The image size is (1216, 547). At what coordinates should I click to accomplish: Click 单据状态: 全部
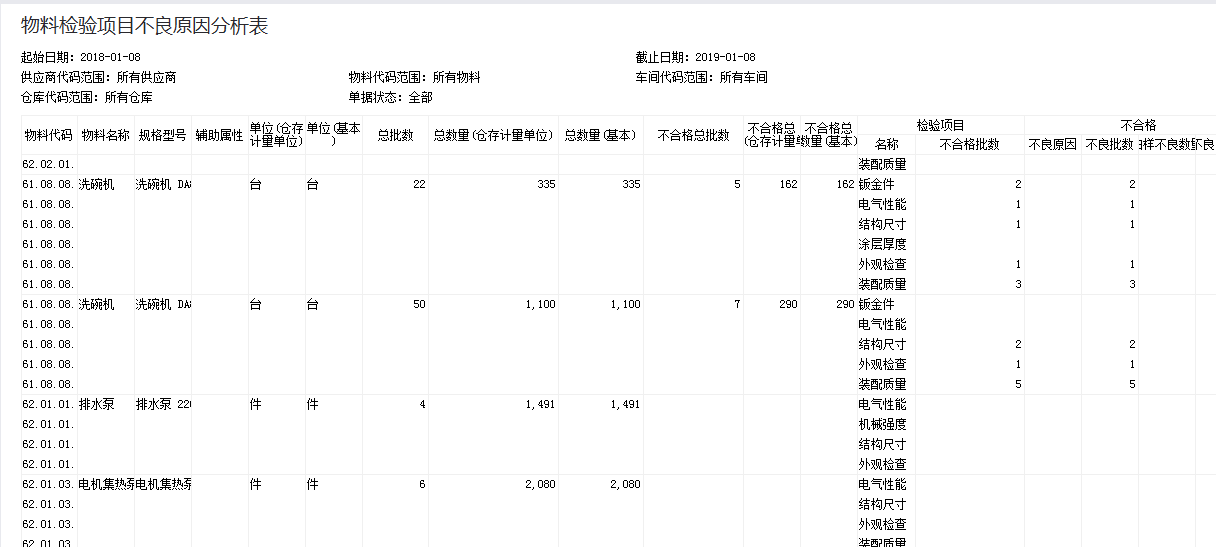tap(391, 97)
